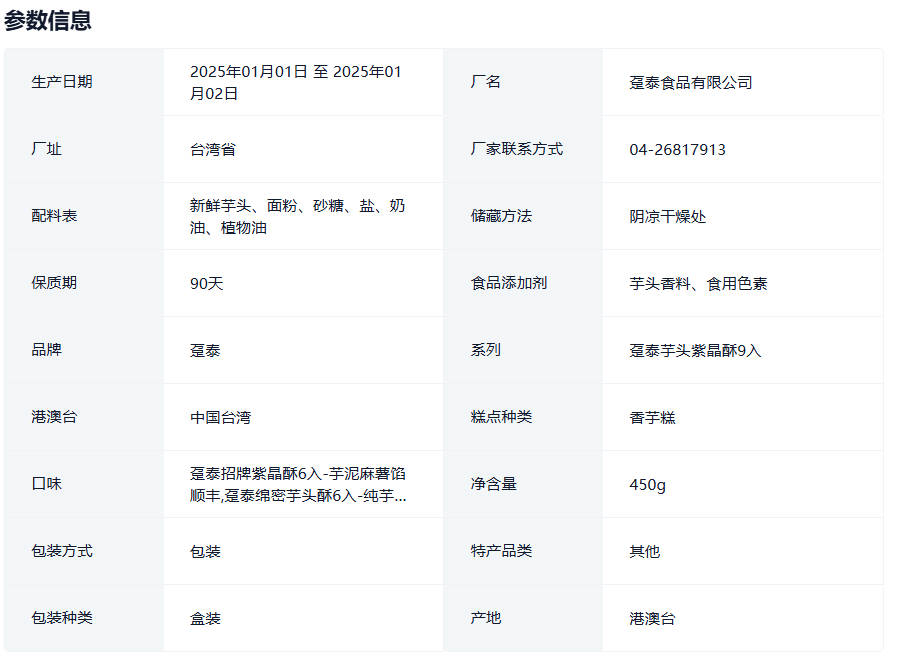Click the 阴凉干燥处 storage method value
Screen dimensions: 900x659
point(667,217)
